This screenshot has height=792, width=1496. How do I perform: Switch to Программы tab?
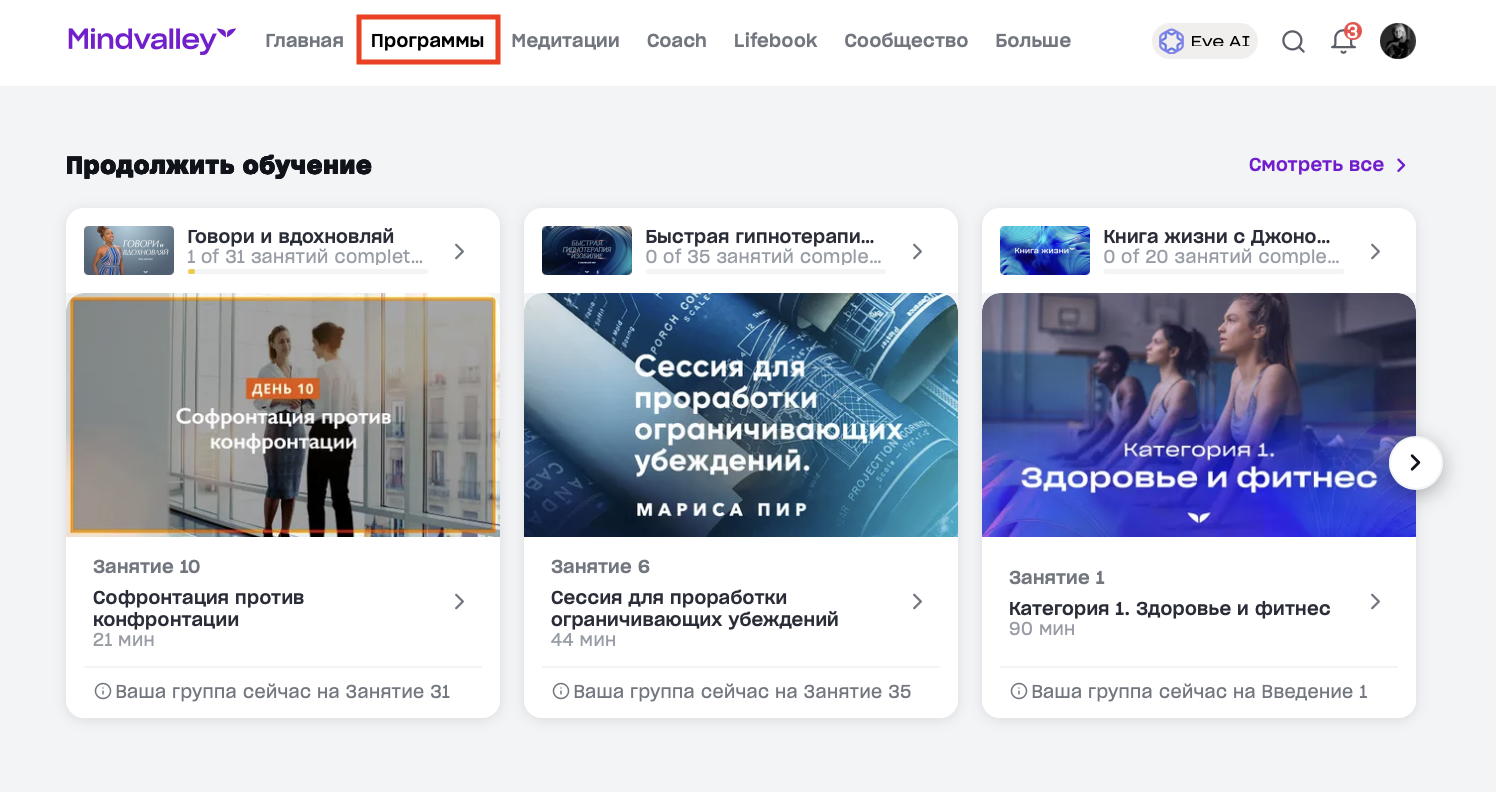pos(427,41)
